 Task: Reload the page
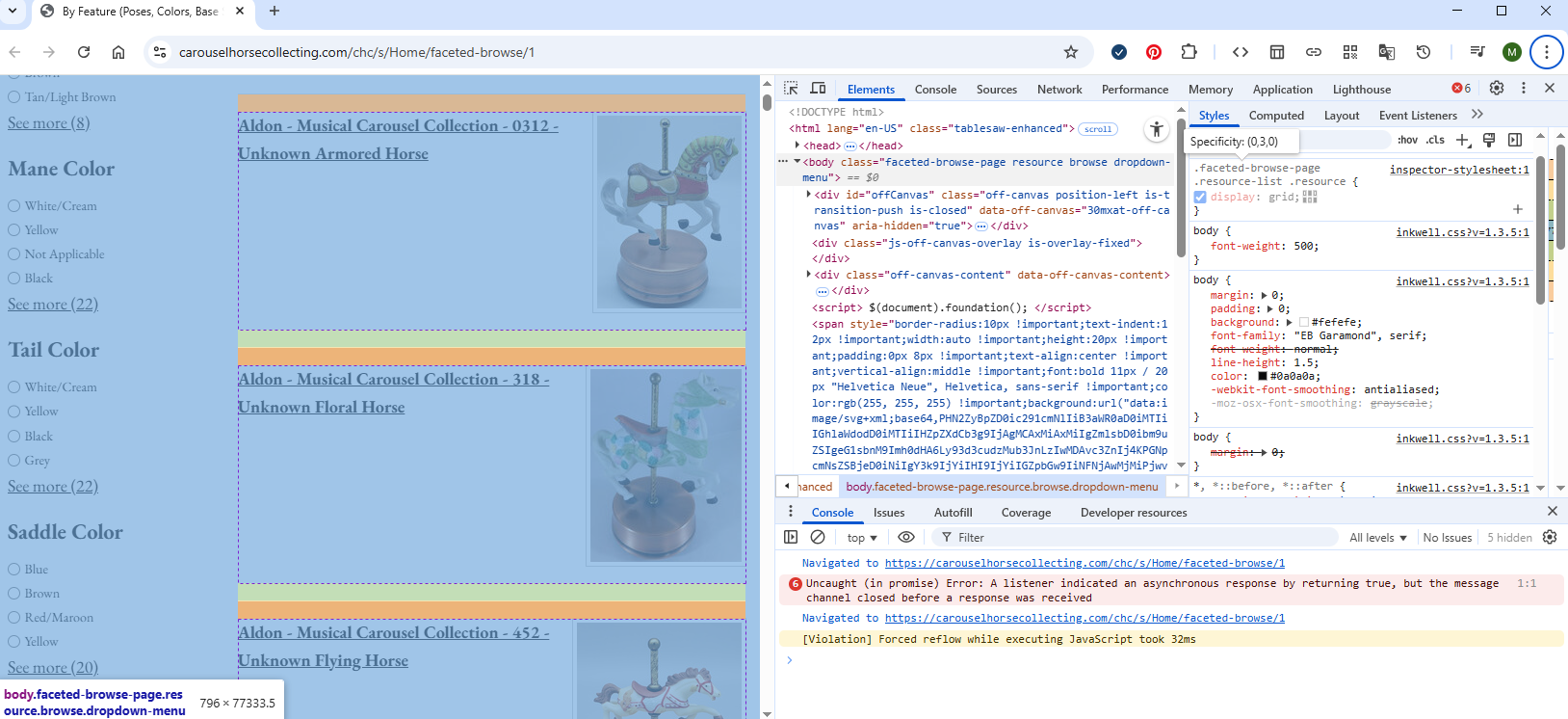coord(84,52)
